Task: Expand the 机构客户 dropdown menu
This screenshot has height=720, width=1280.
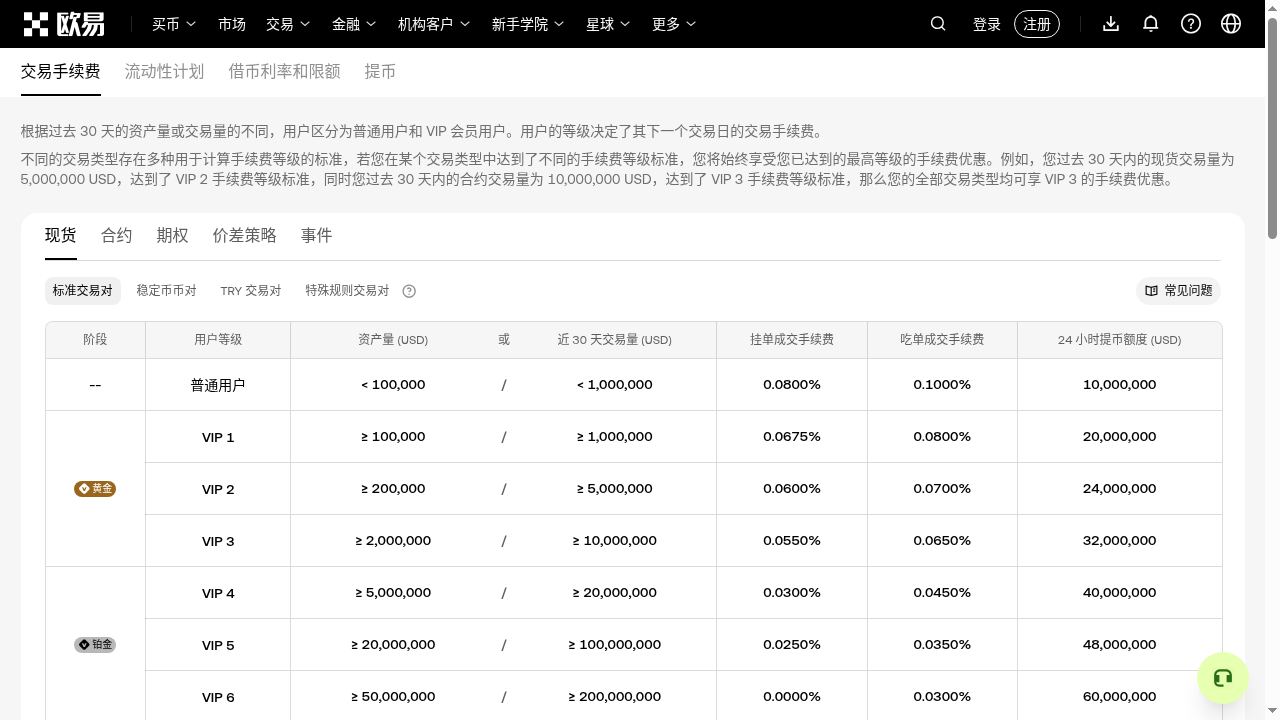Action: click(434, 24)
